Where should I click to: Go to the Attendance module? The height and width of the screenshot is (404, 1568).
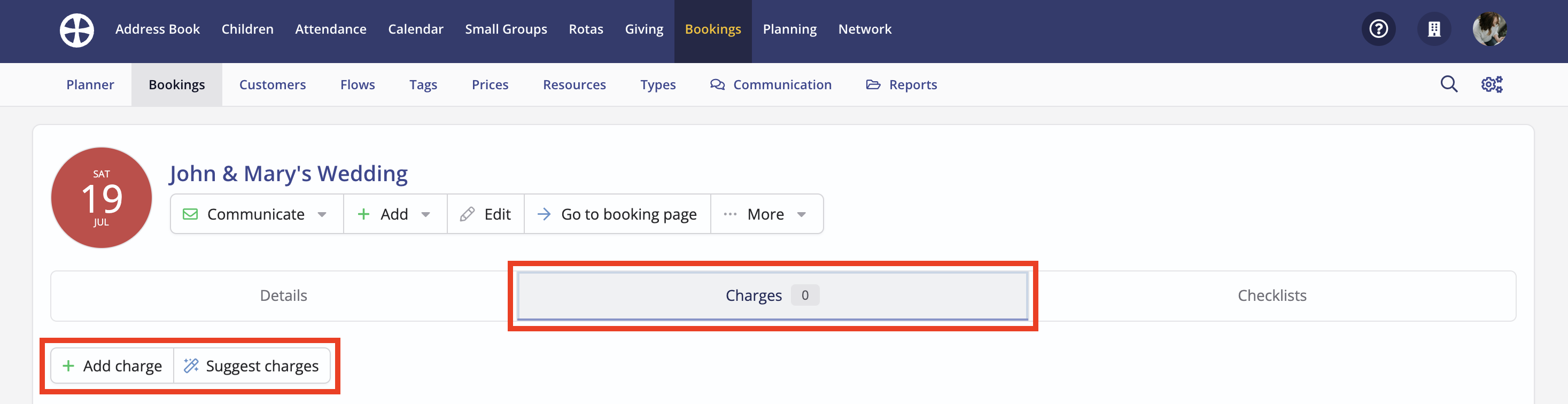[x=330, y=29]
